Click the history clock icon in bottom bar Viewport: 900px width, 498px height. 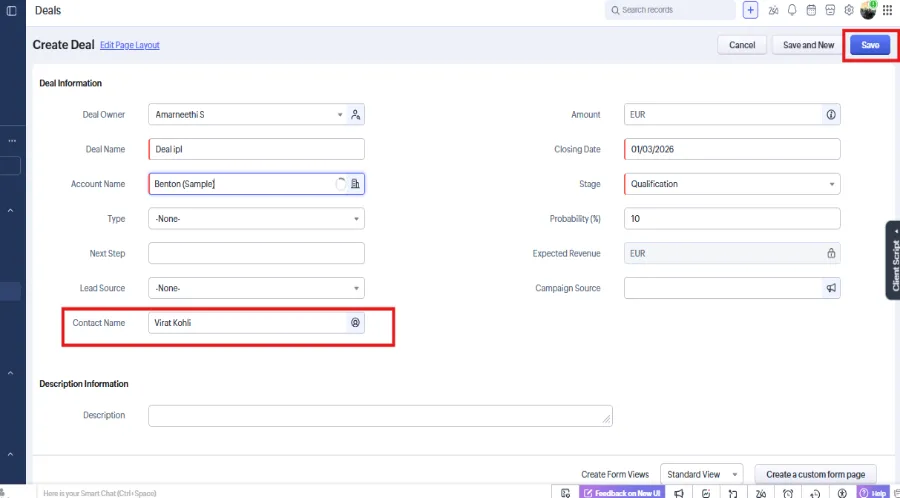(x=815, y=493)
